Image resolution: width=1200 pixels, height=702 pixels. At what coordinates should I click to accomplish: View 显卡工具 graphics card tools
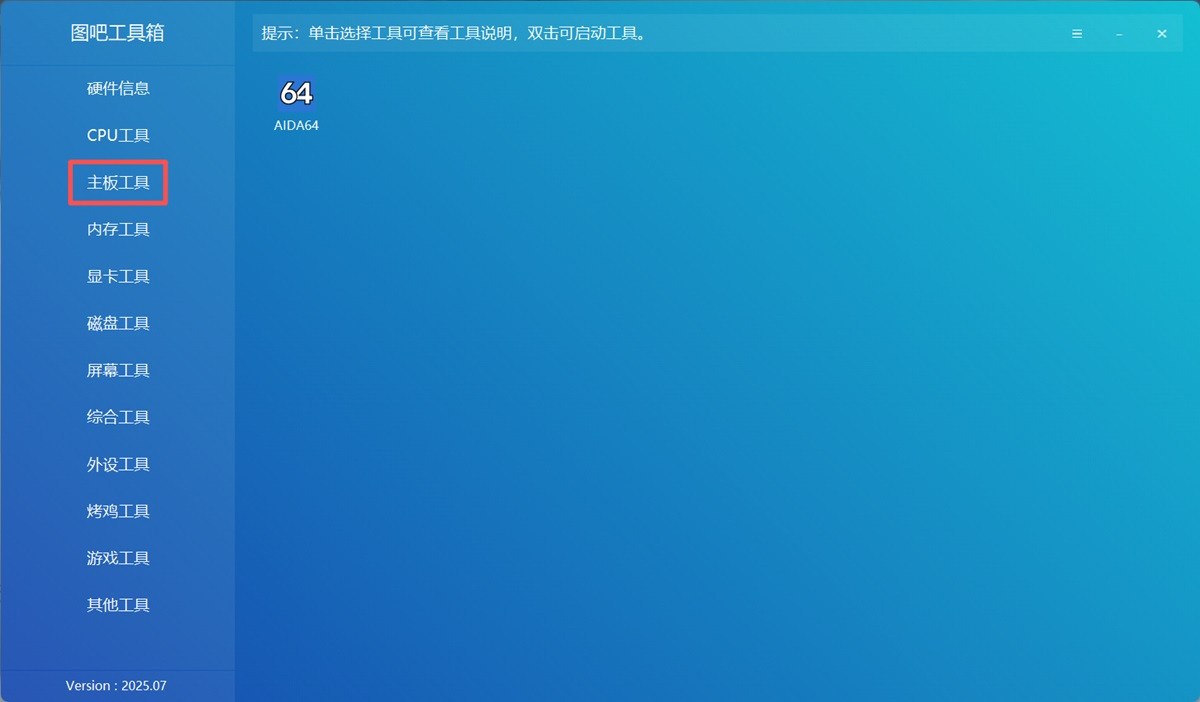coord(117,276)
